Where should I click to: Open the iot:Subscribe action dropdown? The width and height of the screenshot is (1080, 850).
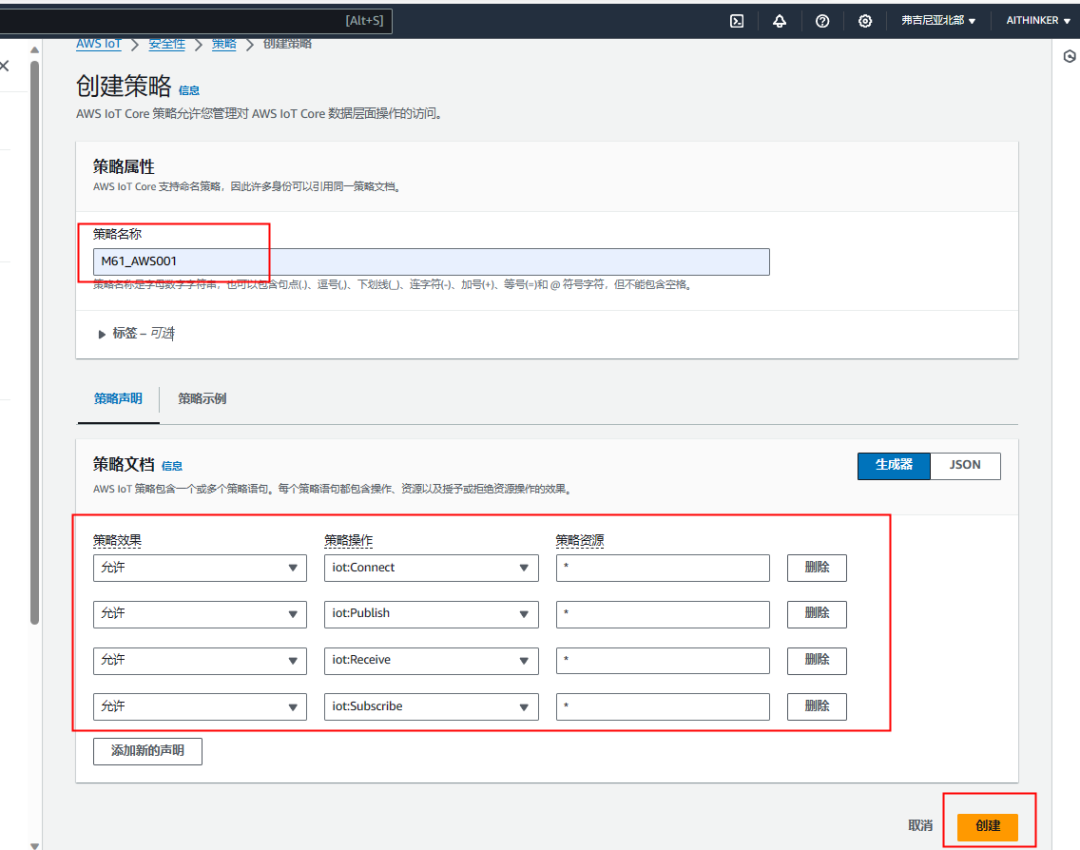tap(431, 707)
